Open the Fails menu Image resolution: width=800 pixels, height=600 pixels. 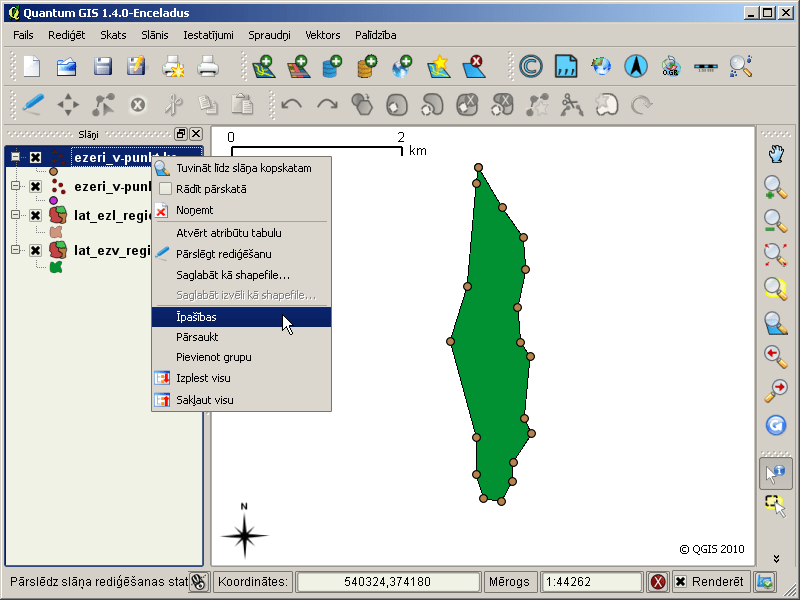point(23,35)
